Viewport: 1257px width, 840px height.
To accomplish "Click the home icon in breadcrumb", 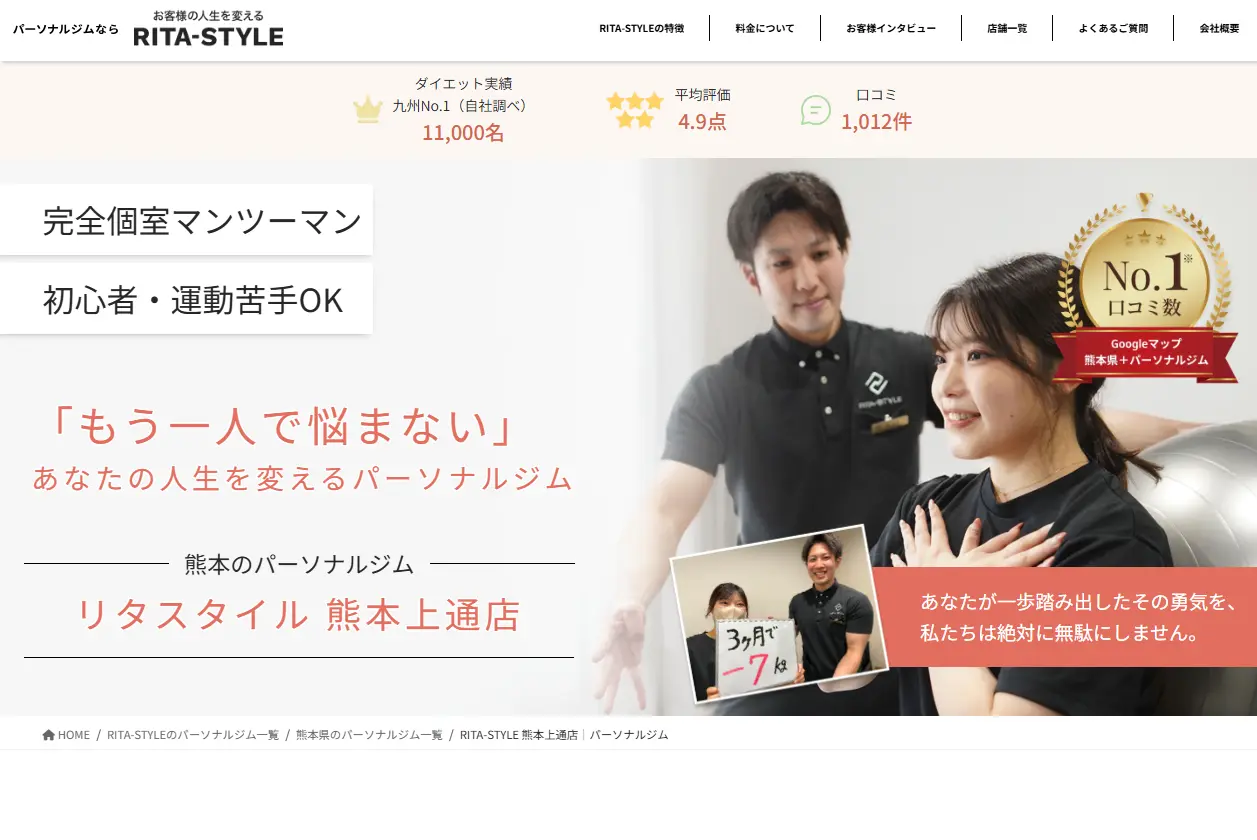I will pyautogui.click(x=48, y=735).
